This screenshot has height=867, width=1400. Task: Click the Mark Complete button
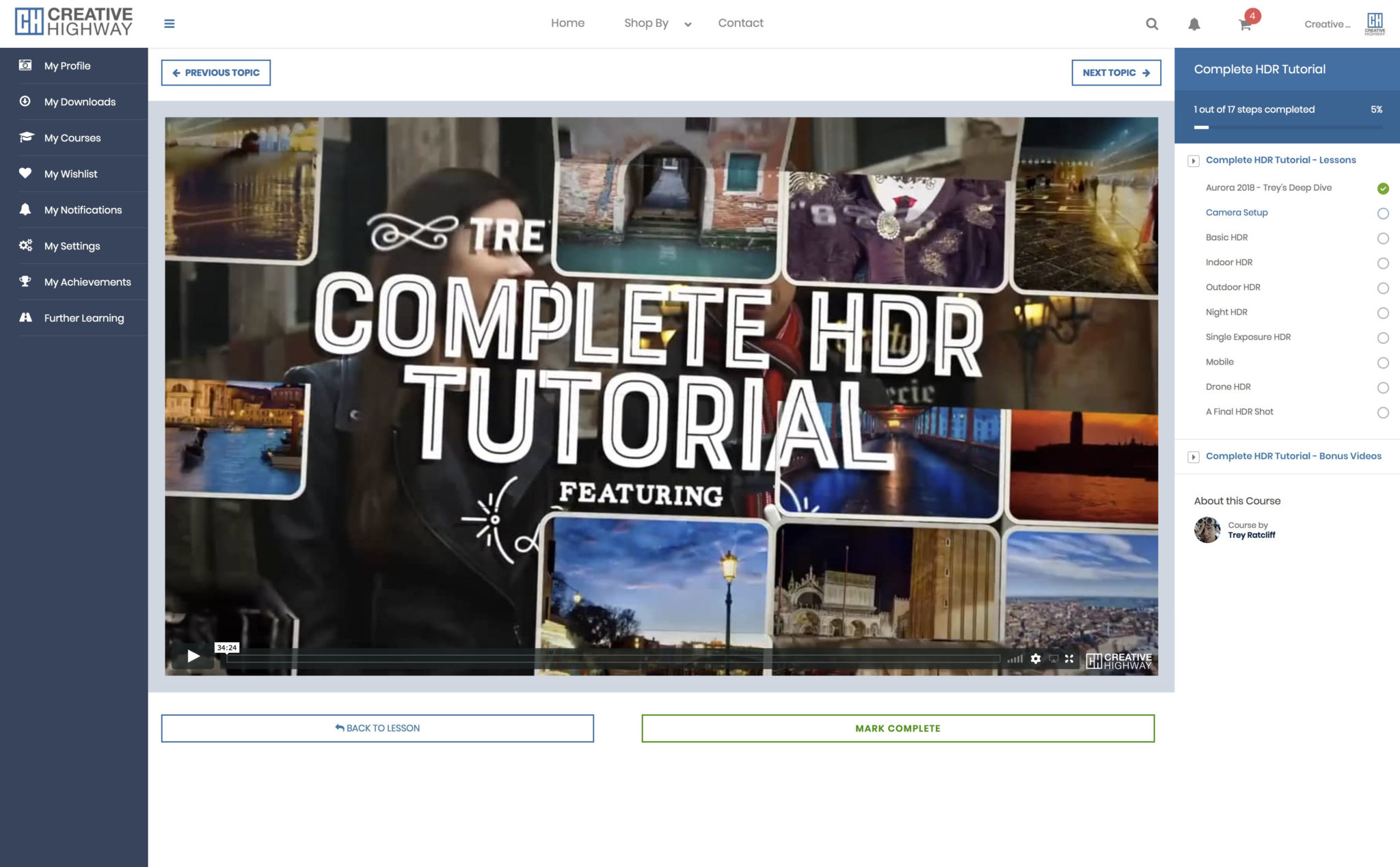[x=898, y=728]
